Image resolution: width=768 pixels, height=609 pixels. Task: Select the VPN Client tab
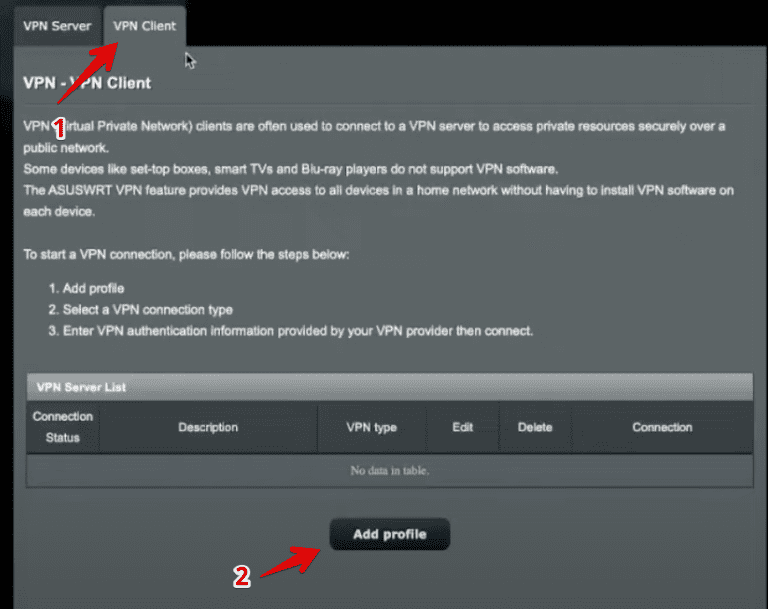144,26
